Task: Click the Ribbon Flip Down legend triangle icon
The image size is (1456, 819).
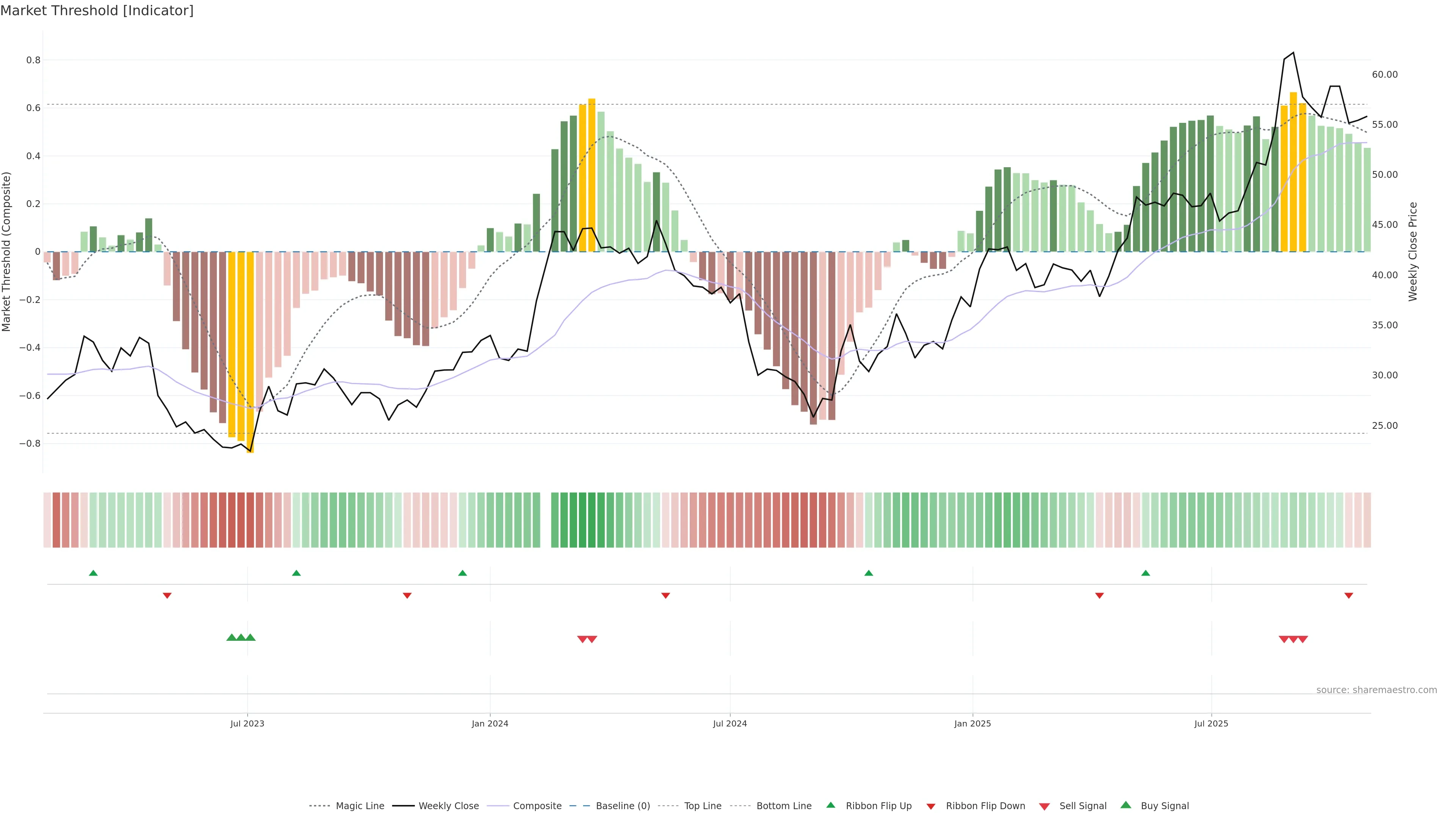Action: tap(931, 806)
